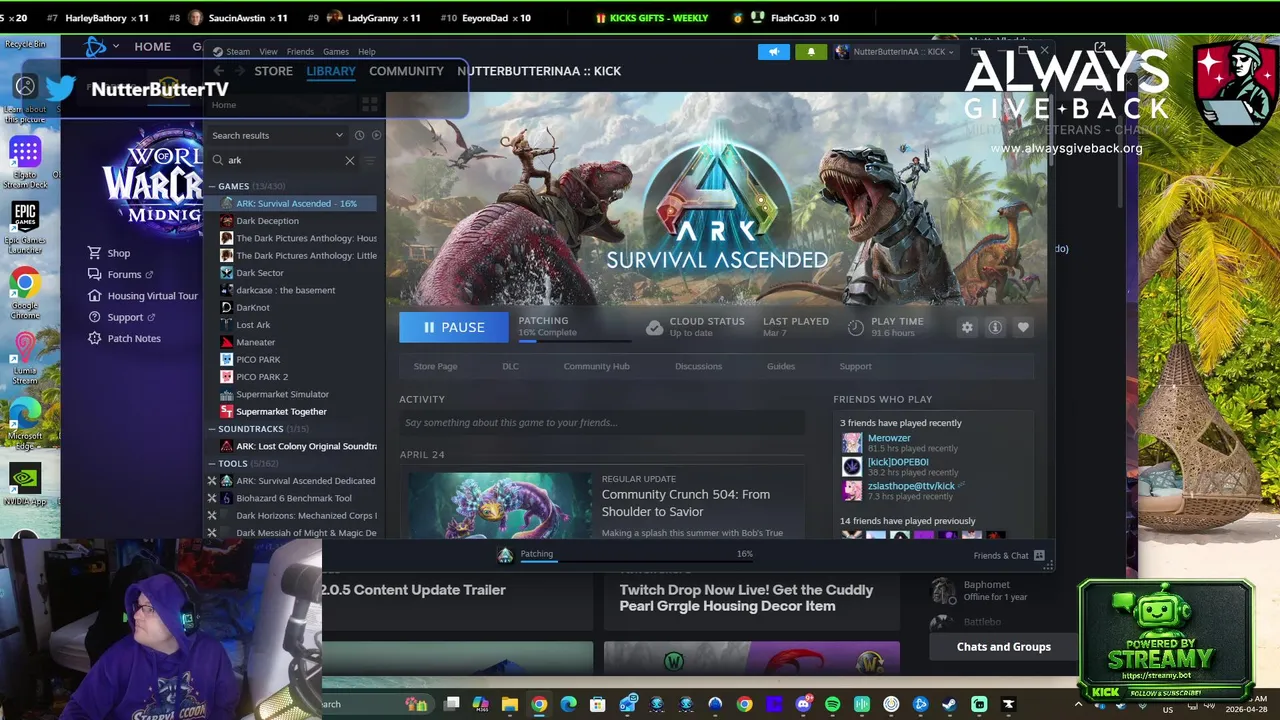Clear the 'ark' library search
This screenshot has width=1280, height=720.
tap(350, 160)
